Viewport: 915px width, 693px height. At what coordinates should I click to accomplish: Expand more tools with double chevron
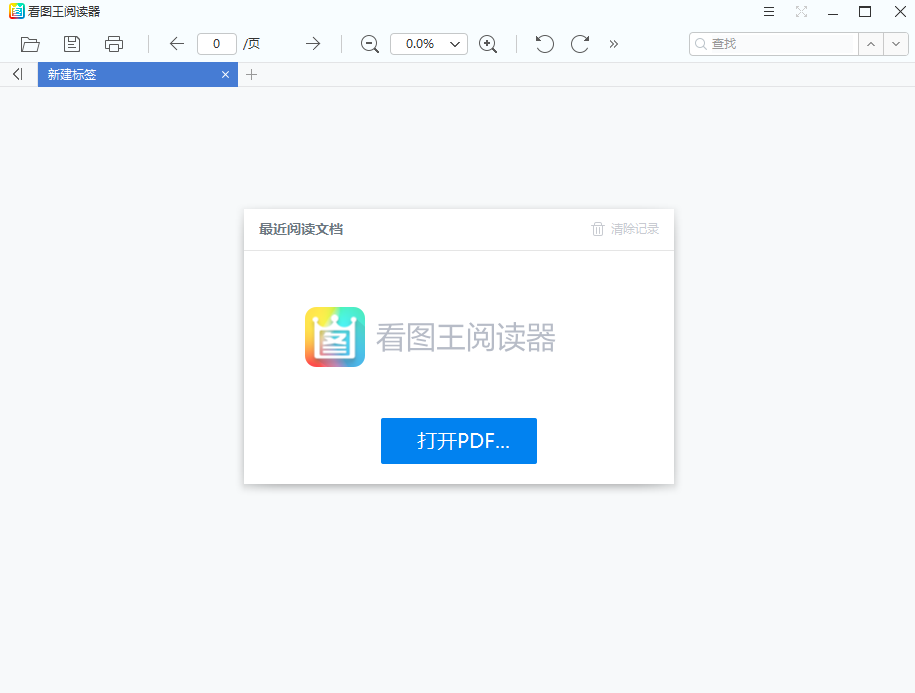click(x=613, y=44)
